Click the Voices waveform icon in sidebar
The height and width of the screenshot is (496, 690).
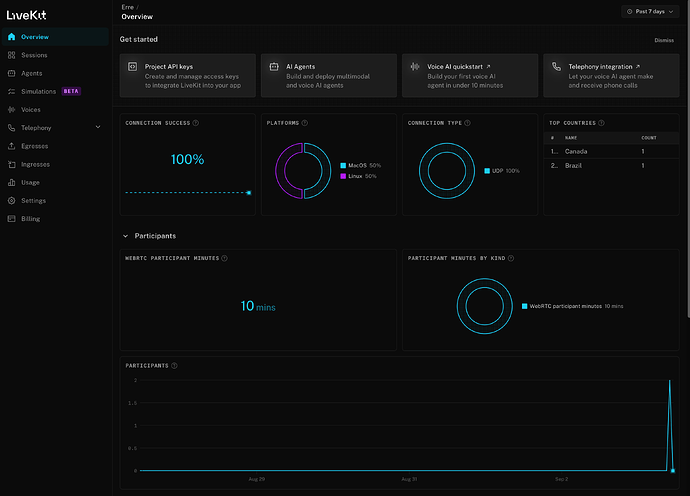coord(11,110)
